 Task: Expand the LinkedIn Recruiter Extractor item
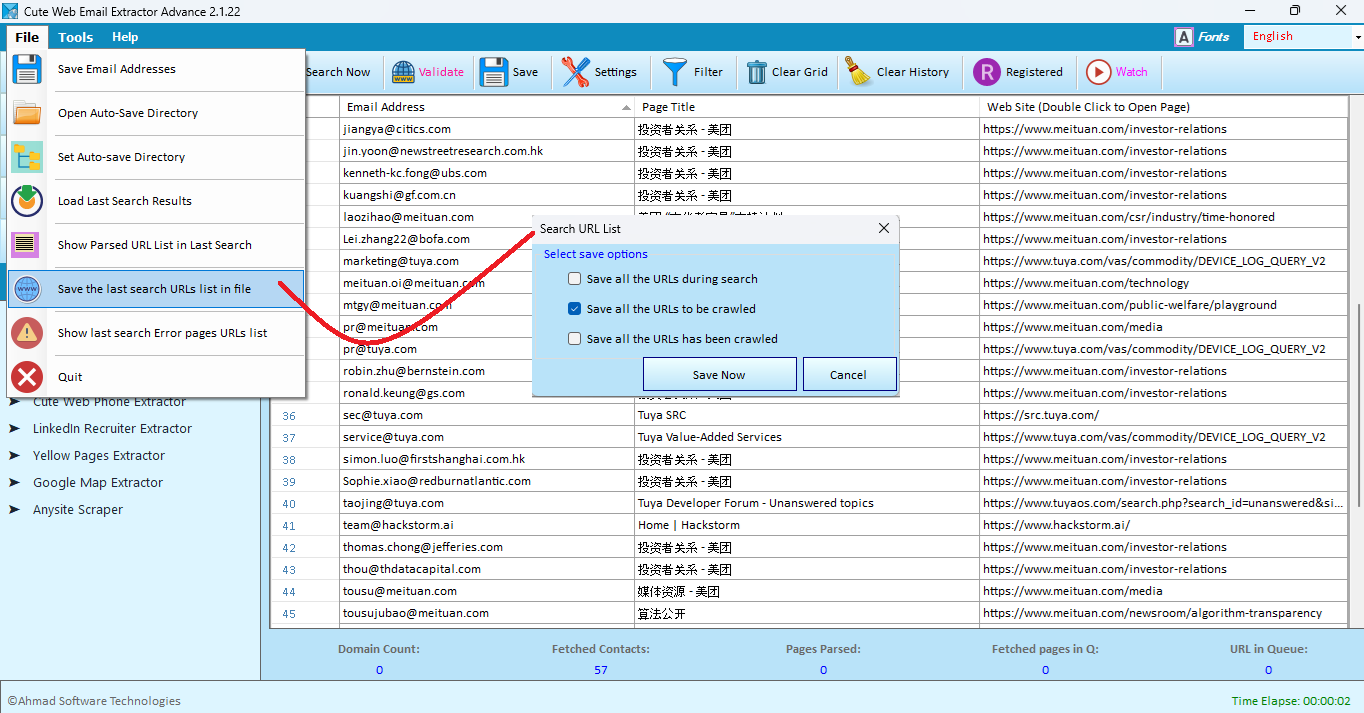pyautogui.click(x=14, y=428)
